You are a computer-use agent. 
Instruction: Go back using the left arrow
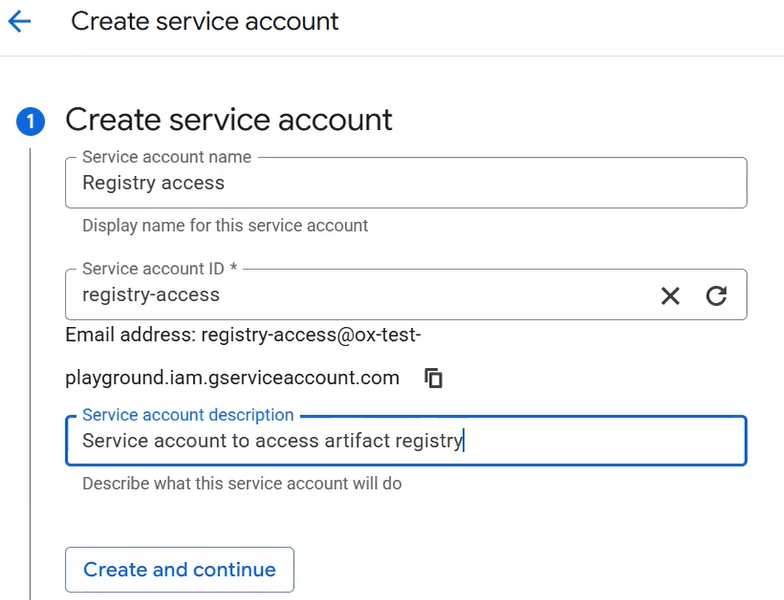pos(19,21)
